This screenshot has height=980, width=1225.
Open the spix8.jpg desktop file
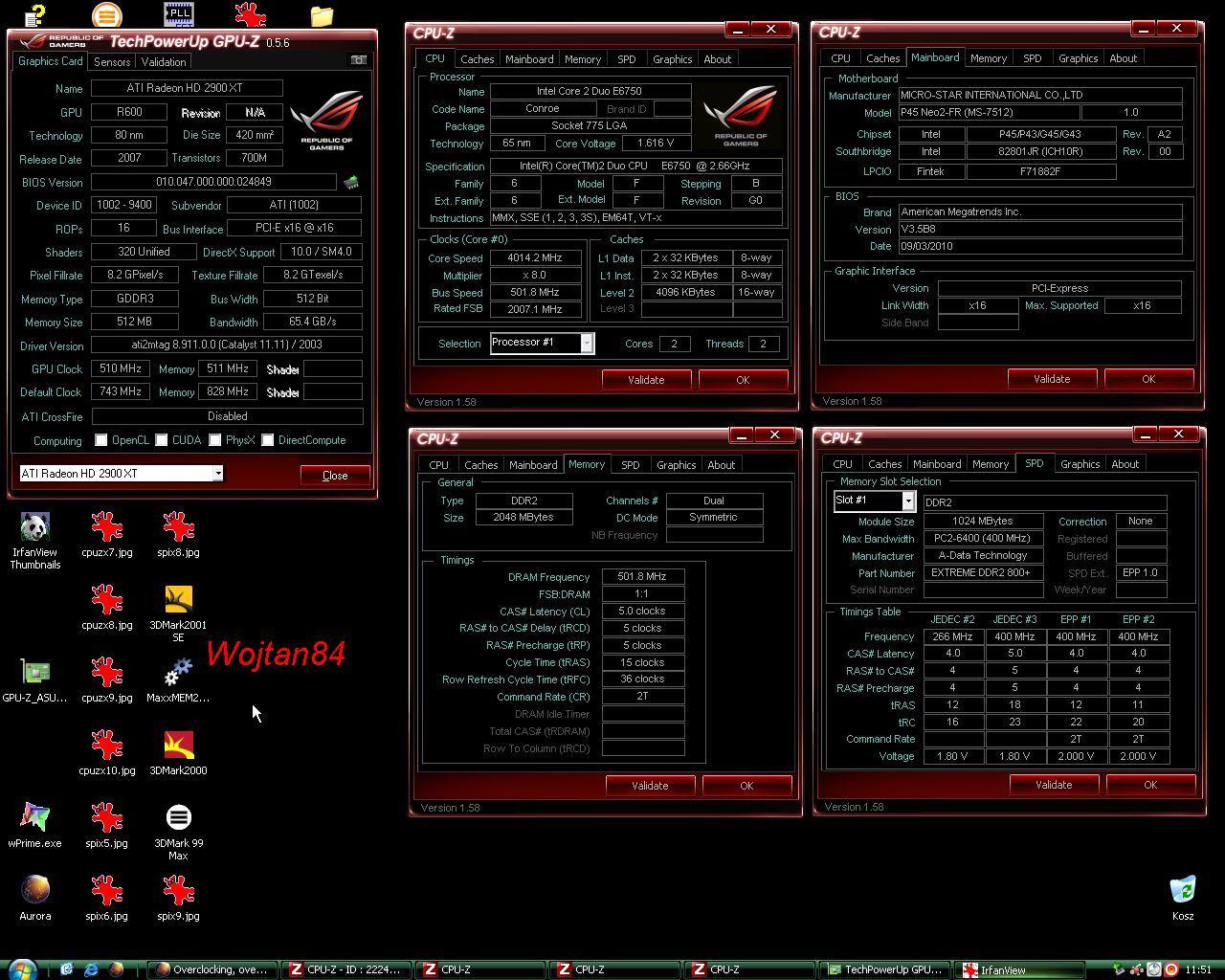(178, 535)
